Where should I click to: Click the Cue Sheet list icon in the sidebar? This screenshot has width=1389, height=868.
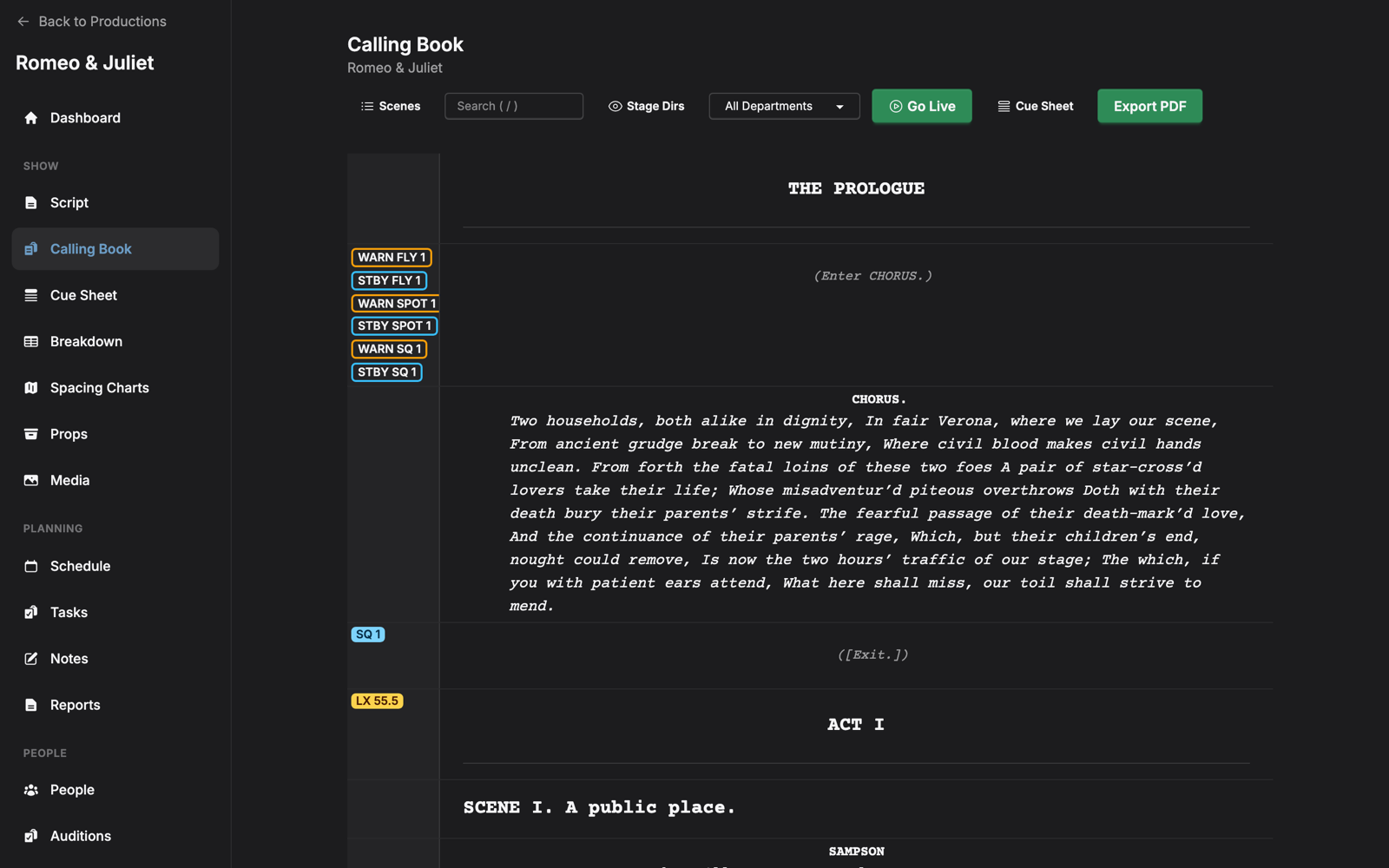pyautogui.click(x=31, y=295)
